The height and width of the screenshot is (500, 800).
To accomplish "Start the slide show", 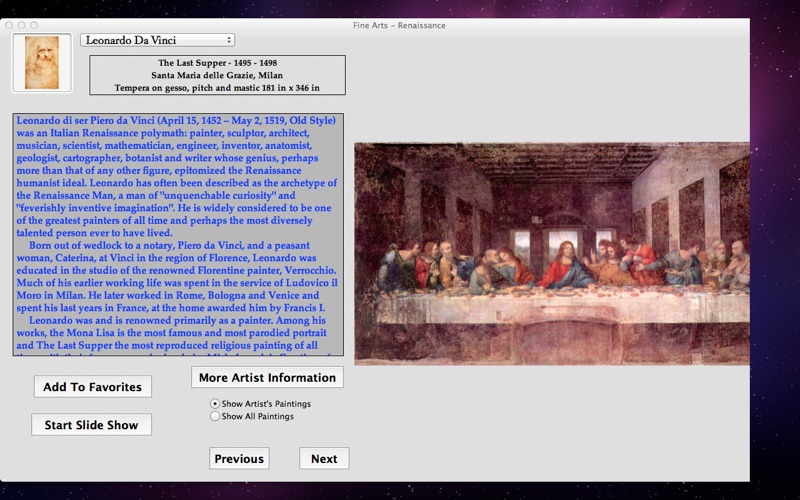I will 91,424.
